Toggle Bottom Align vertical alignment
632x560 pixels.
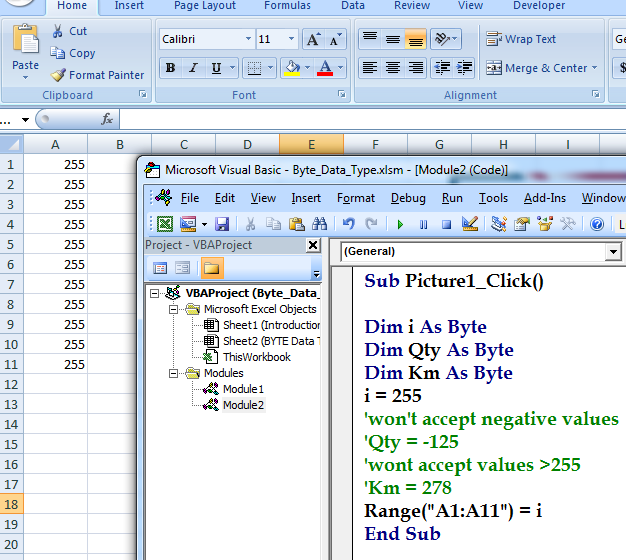click(x=416, y=39)
